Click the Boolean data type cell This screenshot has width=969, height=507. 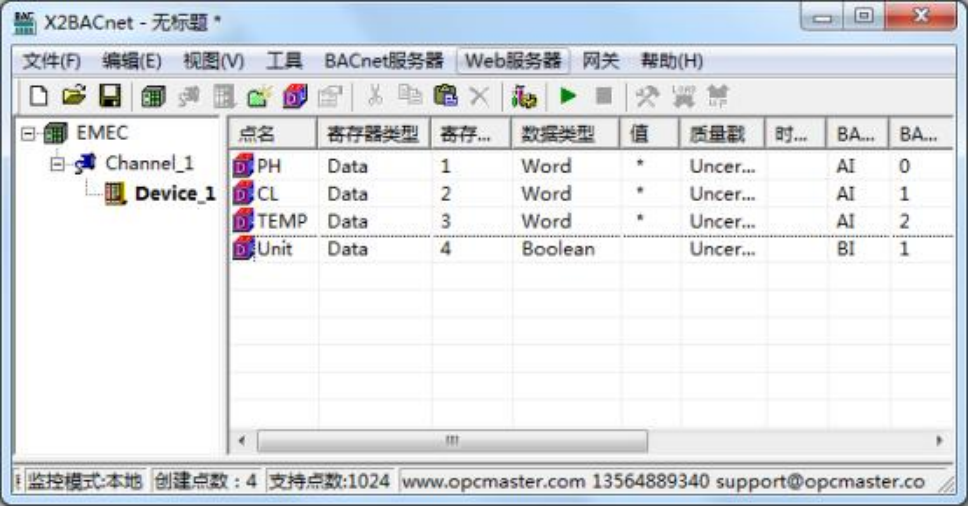click(x=558, y=249)
